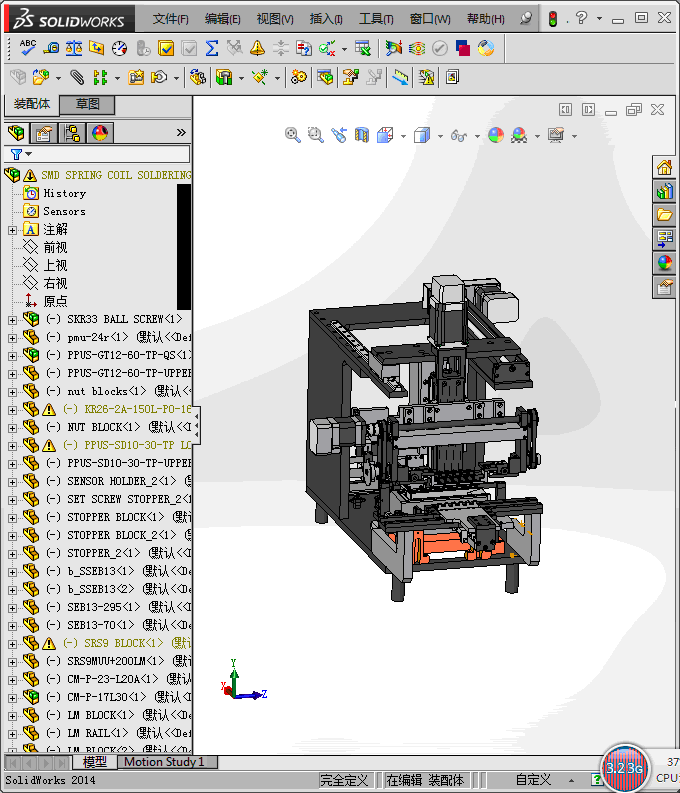Click the 自定义 unit system button

coord(533,780)
